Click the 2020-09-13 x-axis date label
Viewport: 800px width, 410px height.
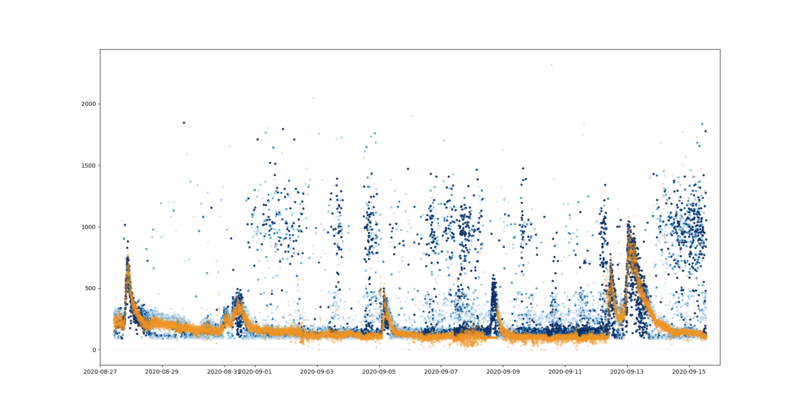627,372
